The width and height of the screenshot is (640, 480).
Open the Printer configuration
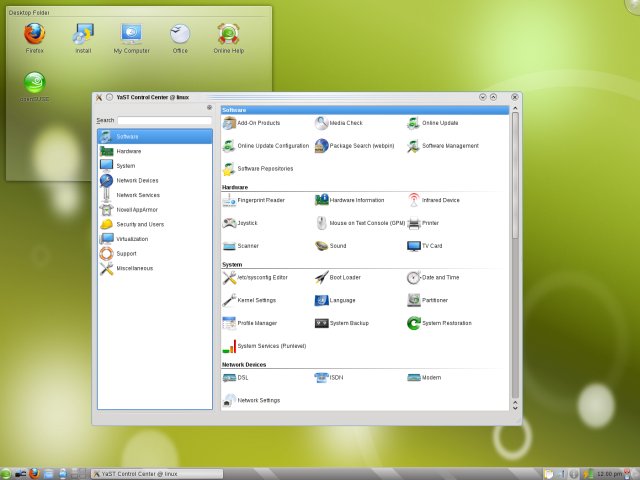tap(430, 223)
